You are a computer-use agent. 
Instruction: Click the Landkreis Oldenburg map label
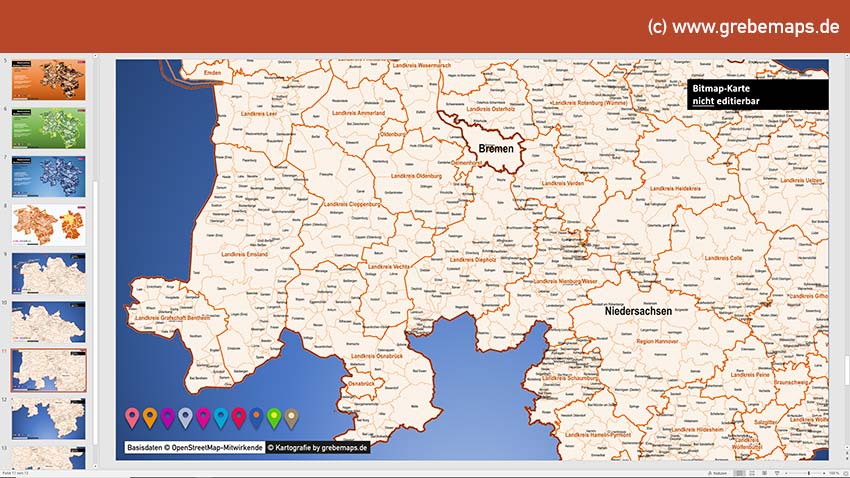point(416,176)
